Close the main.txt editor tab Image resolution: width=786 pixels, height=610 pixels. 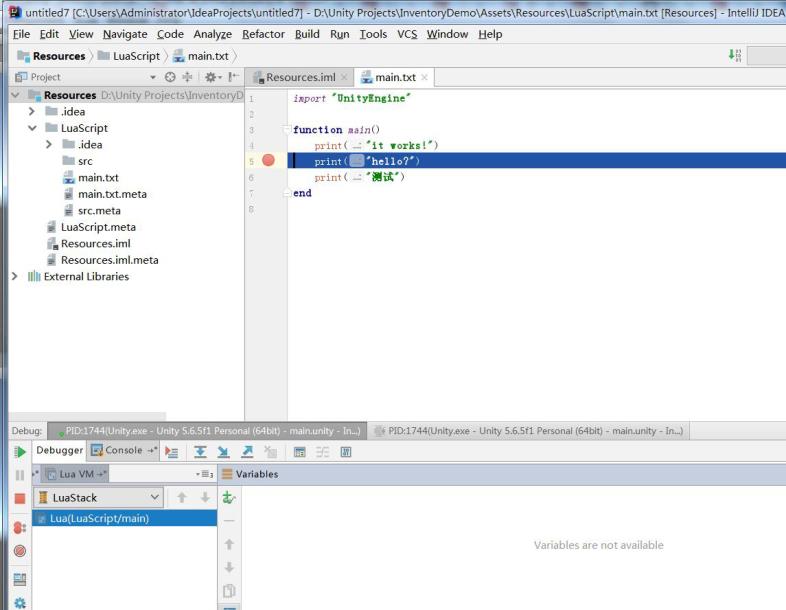(x=425, y=77)
